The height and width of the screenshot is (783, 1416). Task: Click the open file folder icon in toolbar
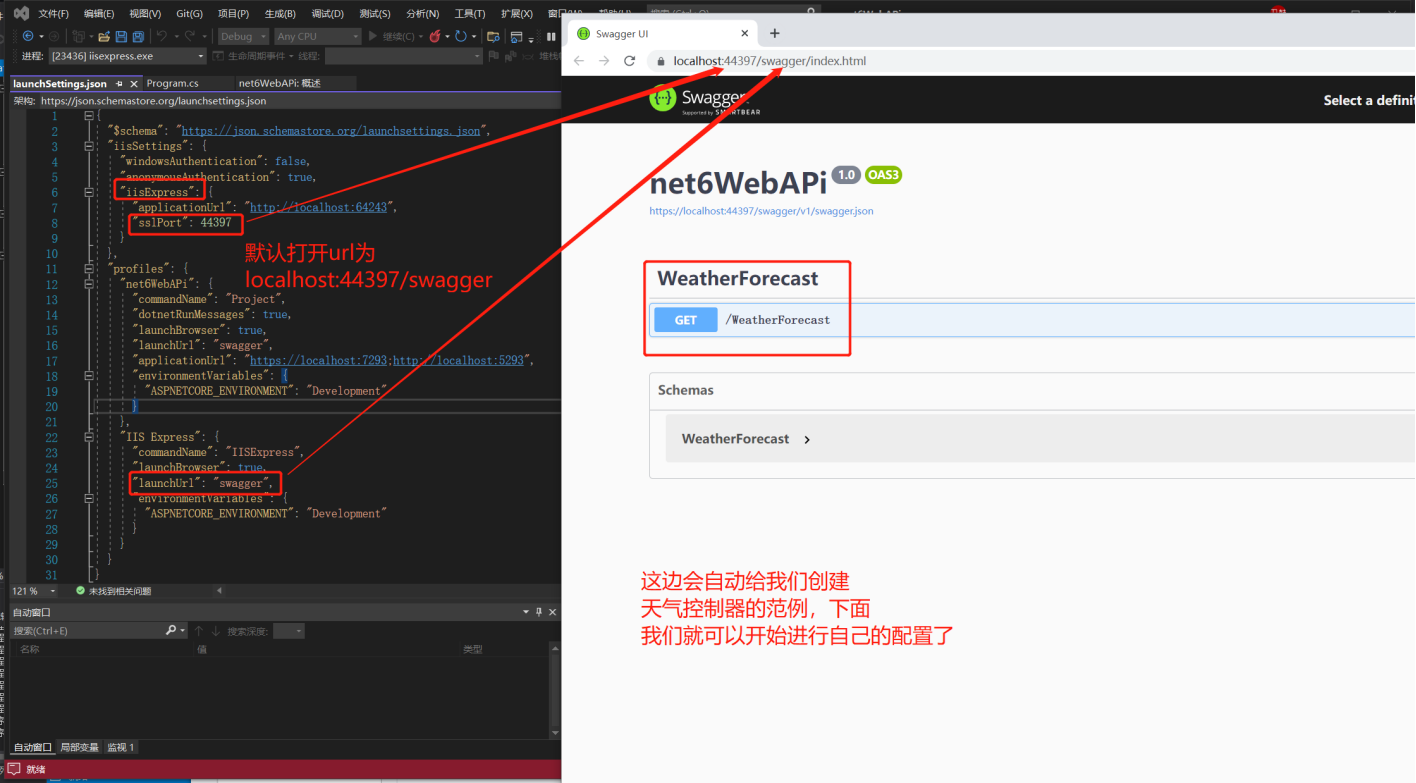(104, 37)
